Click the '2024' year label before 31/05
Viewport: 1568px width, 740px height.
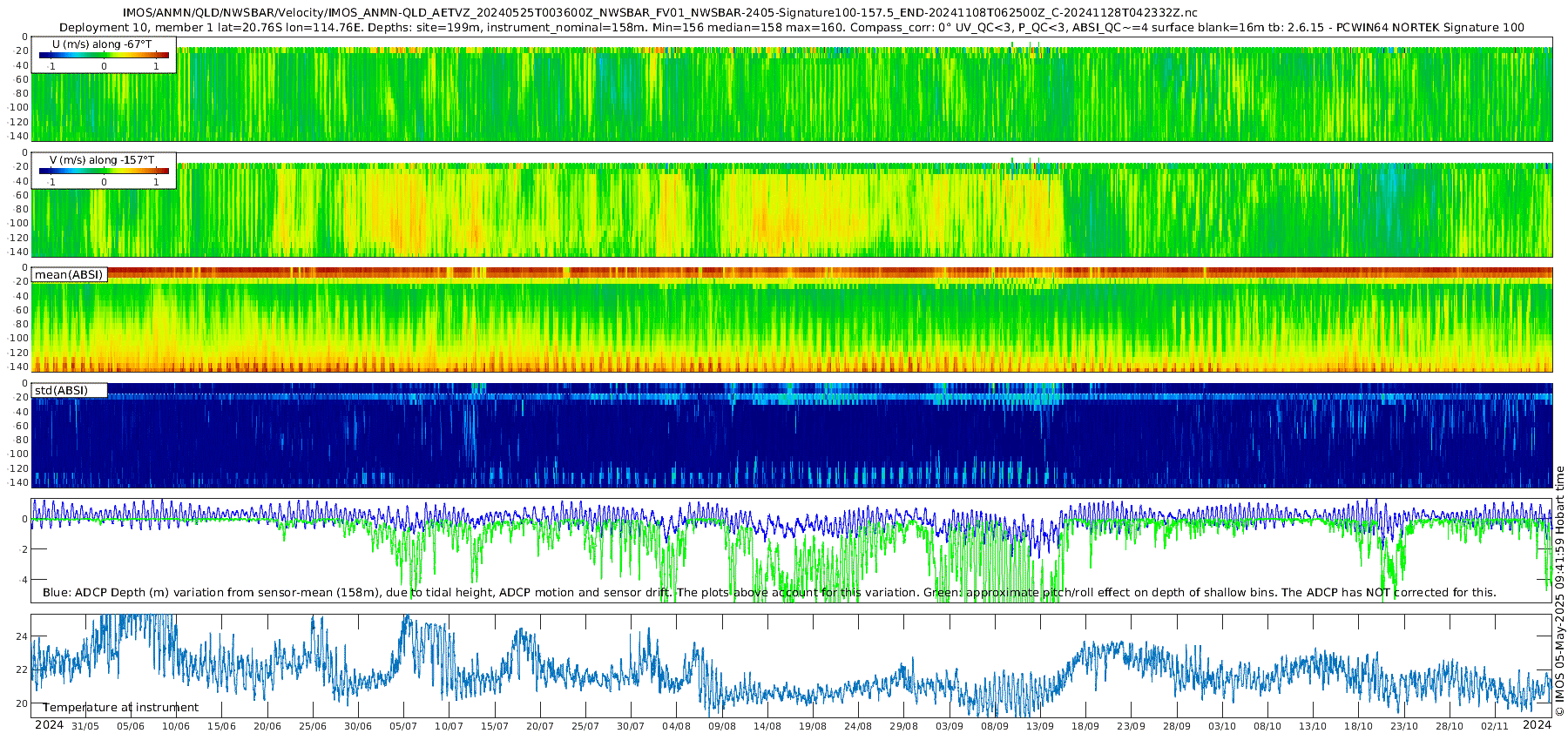tap(49, 725)
